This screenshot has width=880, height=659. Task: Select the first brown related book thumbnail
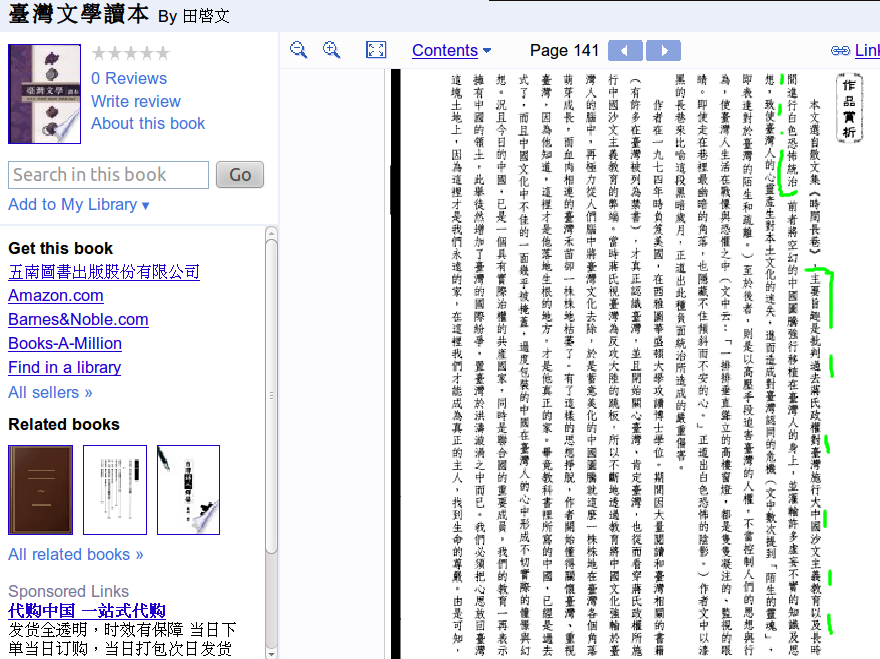pos(41,490)
